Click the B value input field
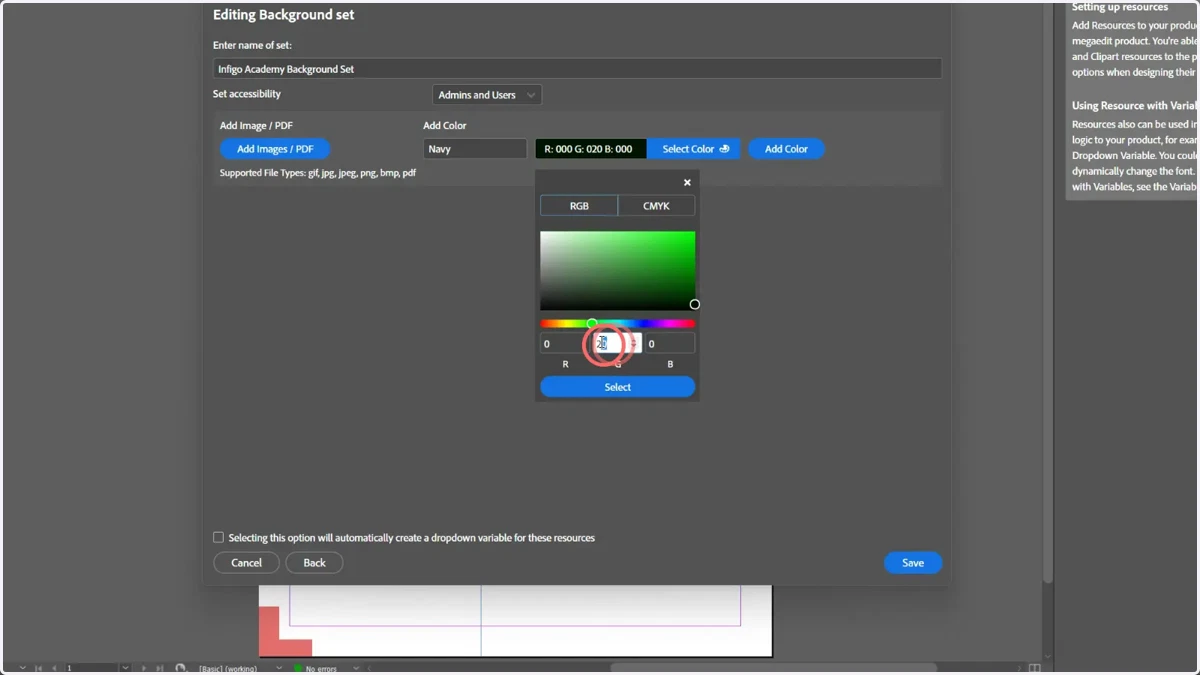Viewport: 1200px width, 675px height. [670, 344]
